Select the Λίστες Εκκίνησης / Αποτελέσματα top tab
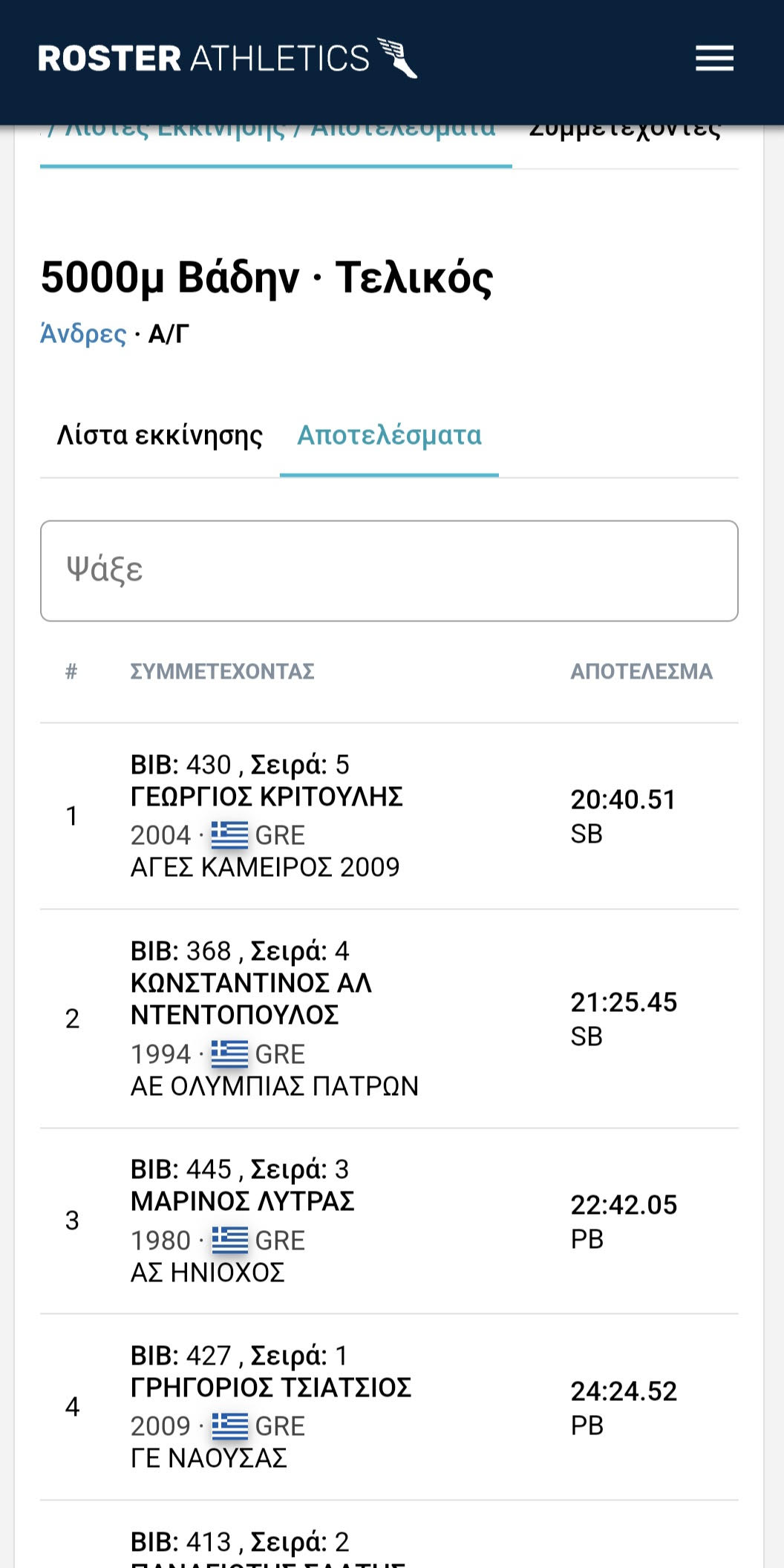Viewport: 784px width, 1568px height. (x=275, y=134)
